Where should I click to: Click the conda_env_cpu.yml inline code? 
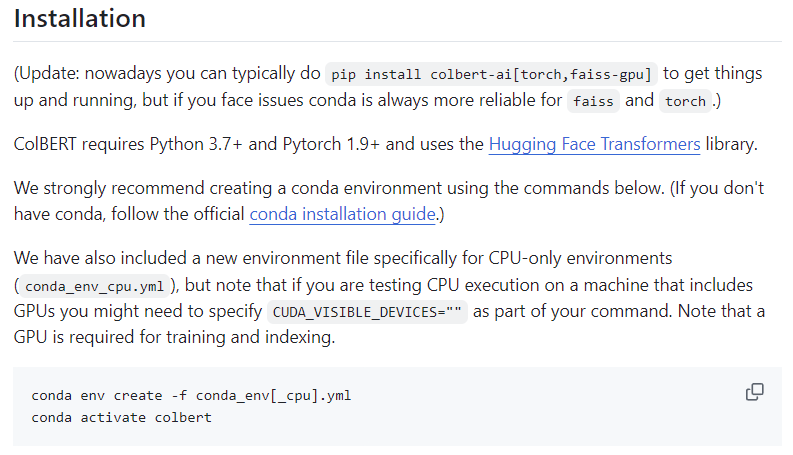coord(96,286)
